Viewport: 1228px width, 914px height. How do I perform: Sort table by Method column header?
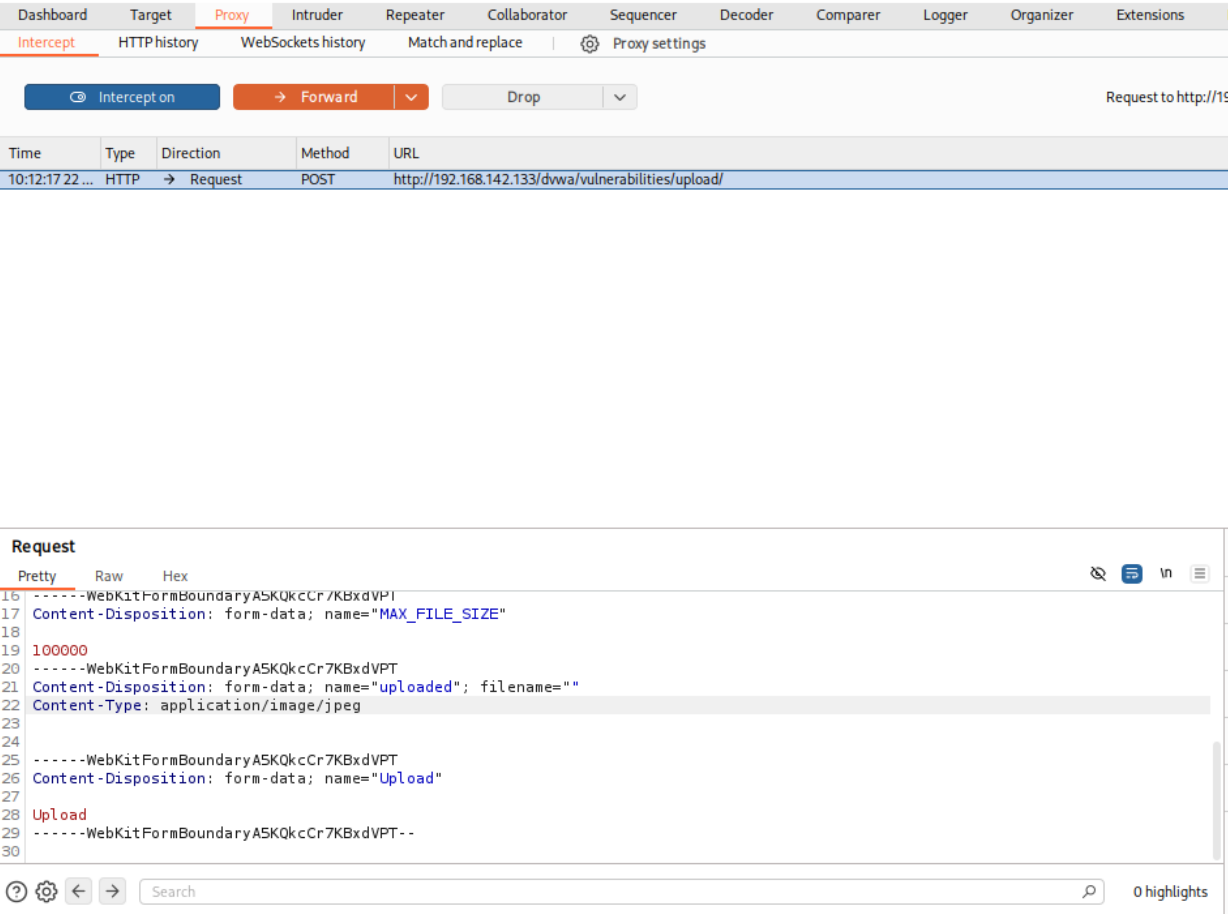(x=340, y=153)
